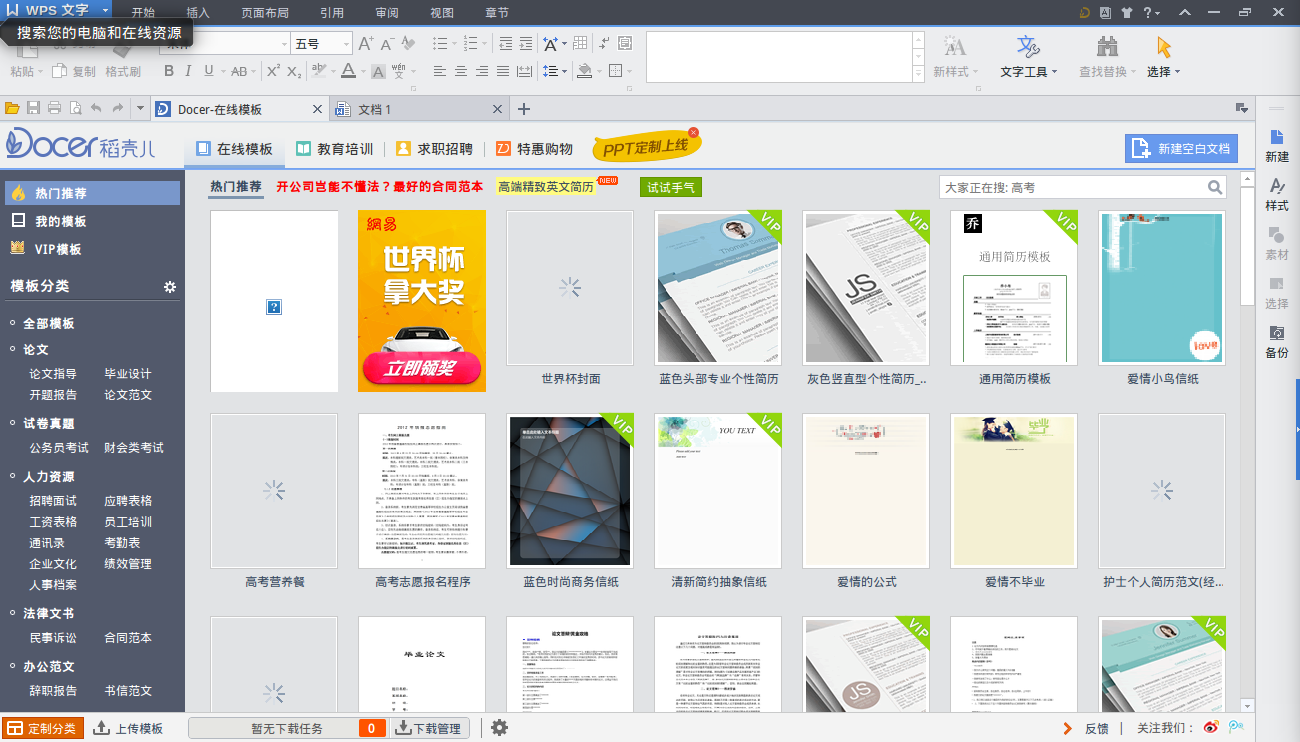Click the Increase indent icon

(525, 44)
